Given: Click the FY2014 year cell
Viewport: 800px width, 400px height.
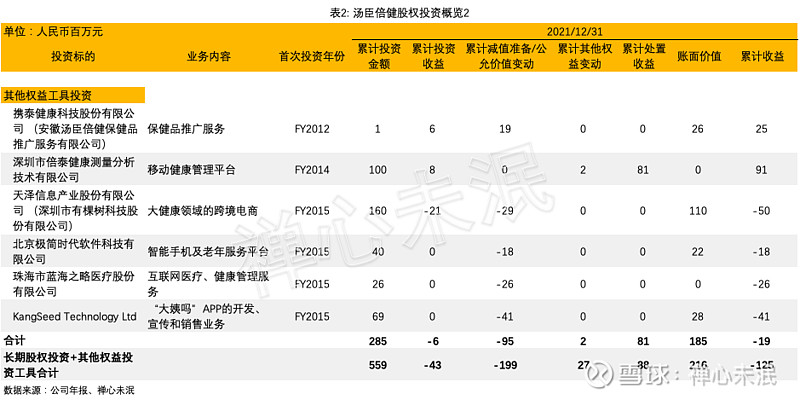Looking at the screenshot, I should [x=312, y=170].
